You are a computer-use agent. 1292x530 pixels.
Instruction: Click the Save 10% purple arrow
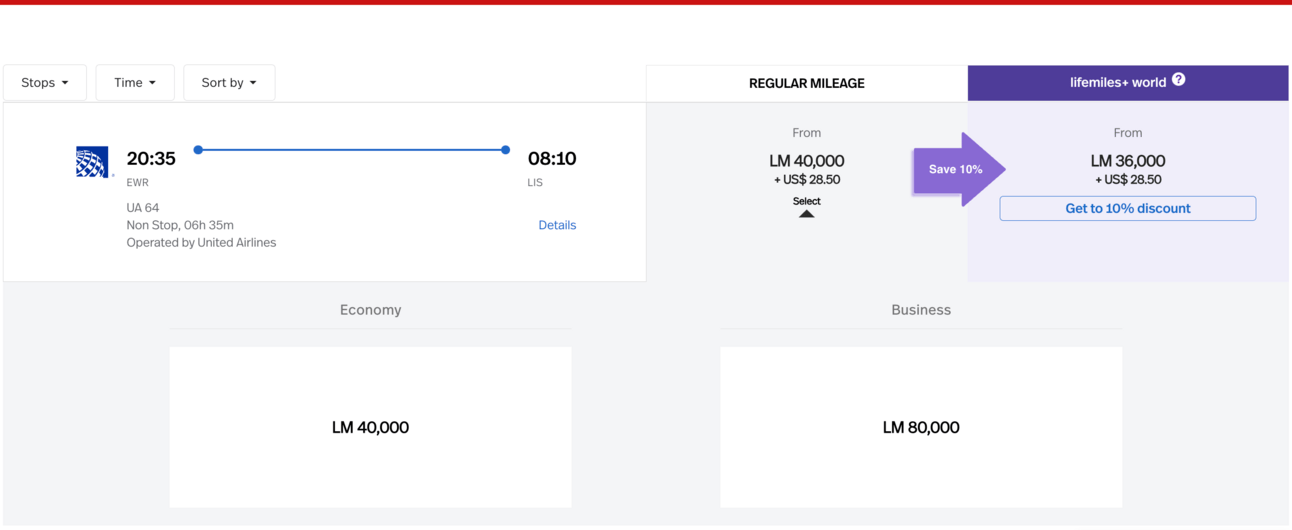(959, 169)
